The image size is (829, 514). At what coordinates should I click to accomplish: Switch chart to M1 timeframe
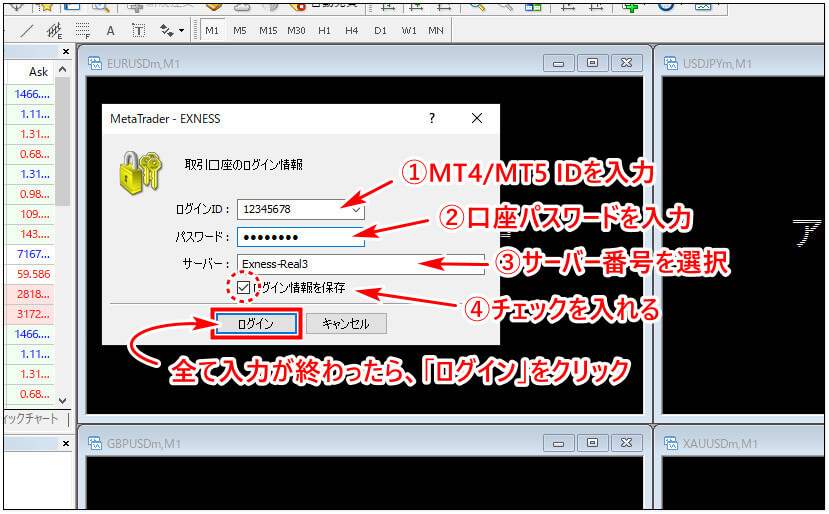pos(212,31)
